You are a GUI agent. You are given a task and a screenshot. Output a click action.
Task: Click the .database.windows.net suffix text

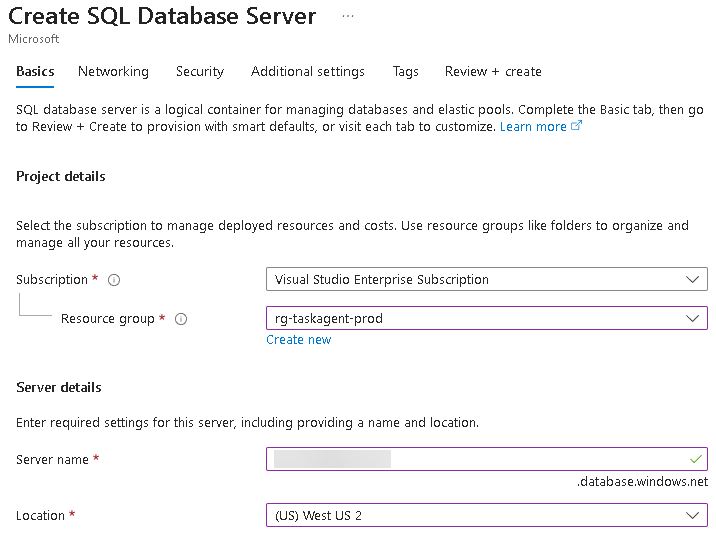tap(642, 482)
